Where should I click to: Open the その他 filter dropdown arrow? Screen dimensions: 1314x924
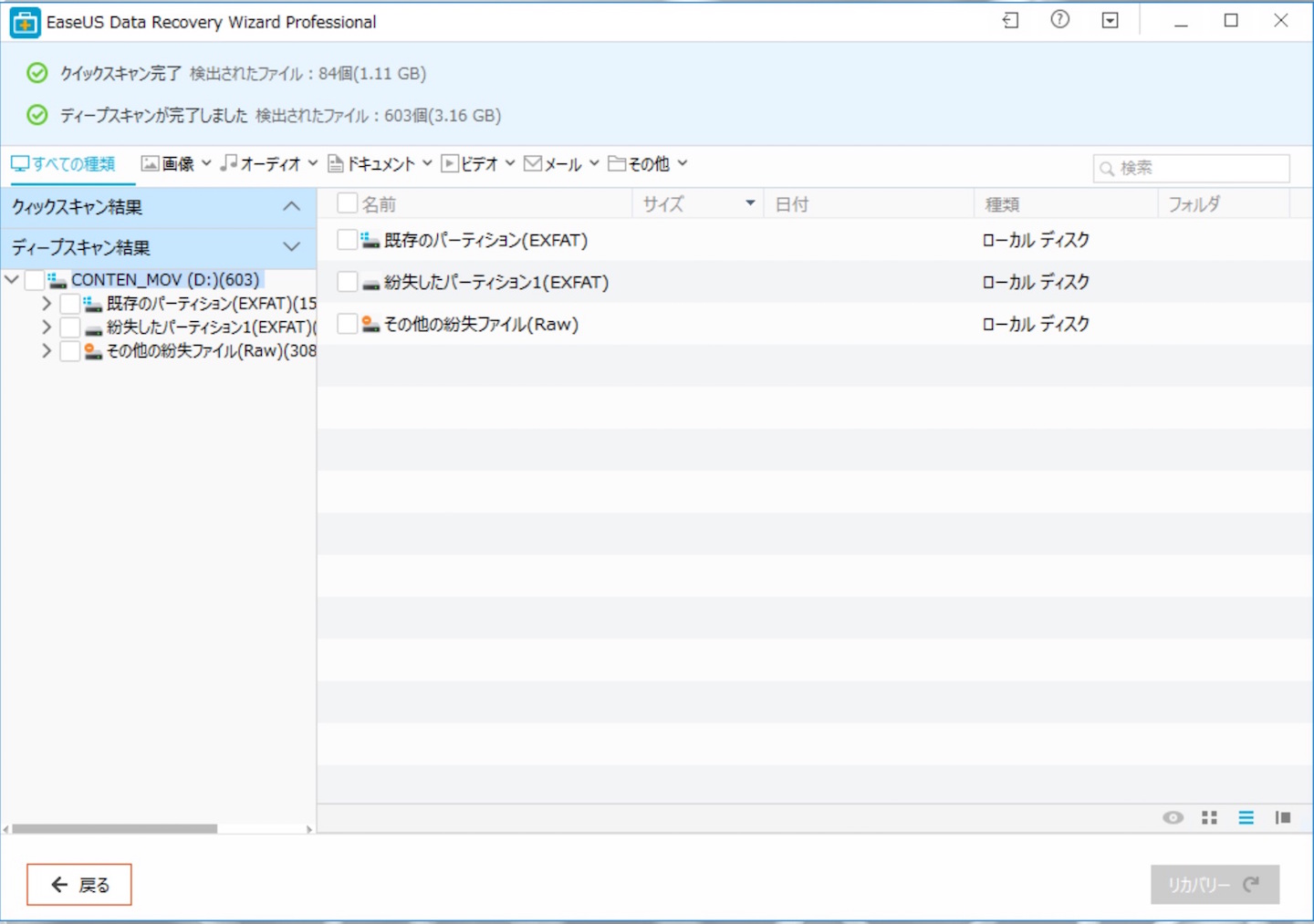coord(682,163)
